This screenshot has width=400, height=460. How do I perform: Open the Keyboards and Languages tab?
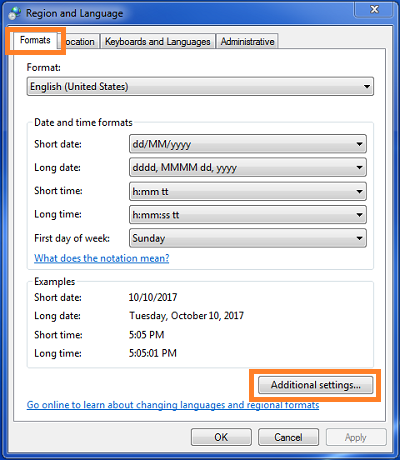tap(158, 42)
